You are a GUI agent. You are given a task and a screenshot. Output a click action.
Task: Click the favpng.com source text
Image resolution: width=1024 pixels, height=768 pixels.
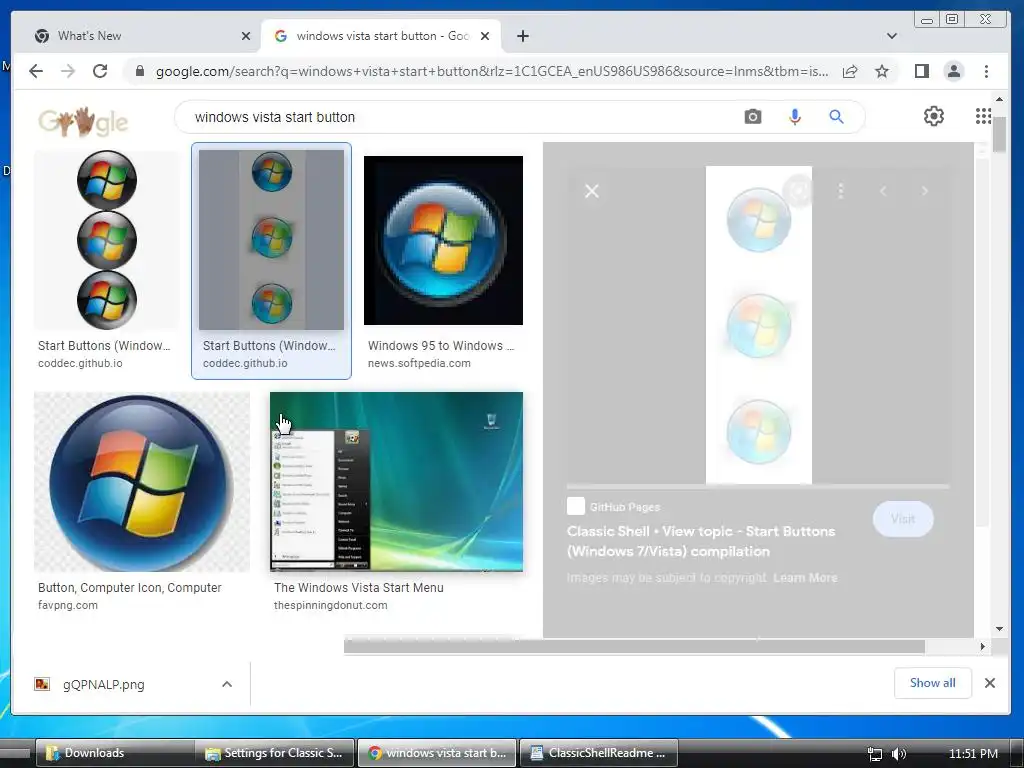click(x=68, y=605)
